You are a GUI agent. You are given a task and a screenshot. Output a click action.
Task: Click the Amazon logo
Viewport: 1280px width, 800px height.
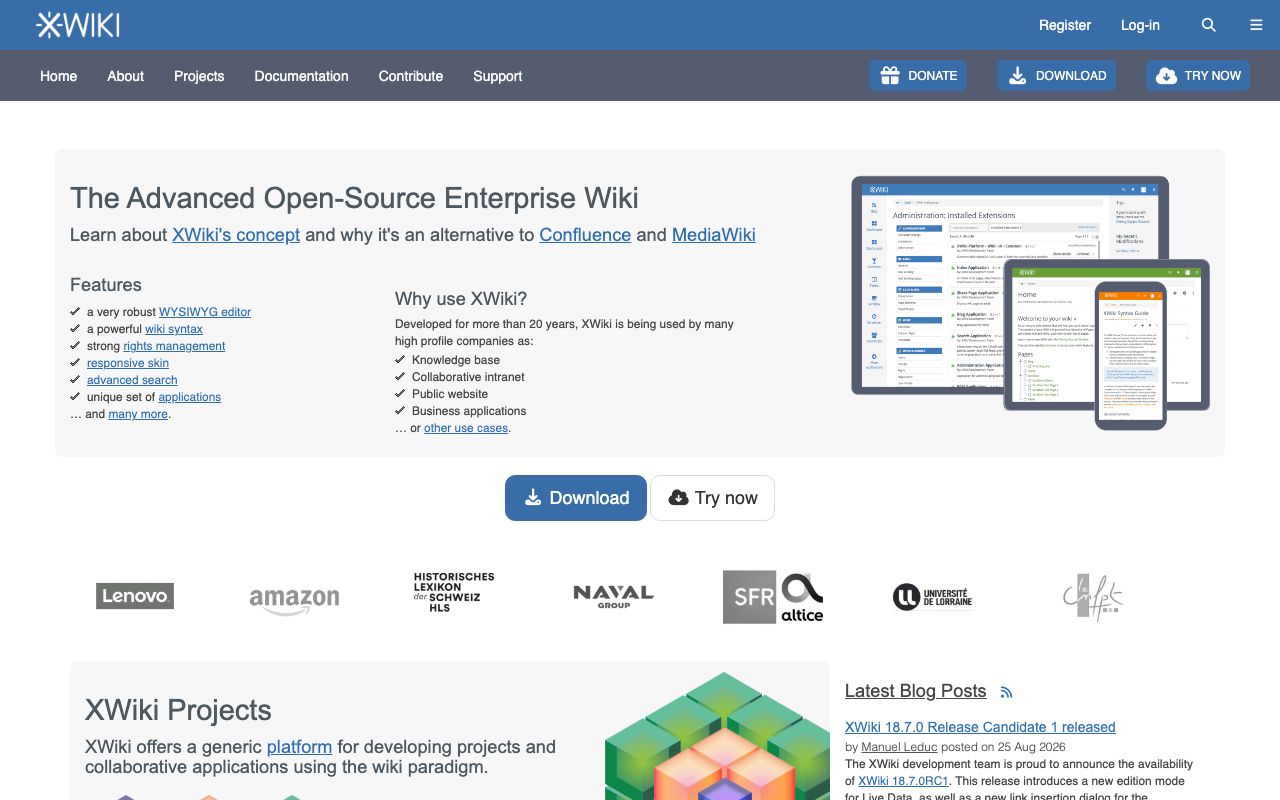[294, 599]
